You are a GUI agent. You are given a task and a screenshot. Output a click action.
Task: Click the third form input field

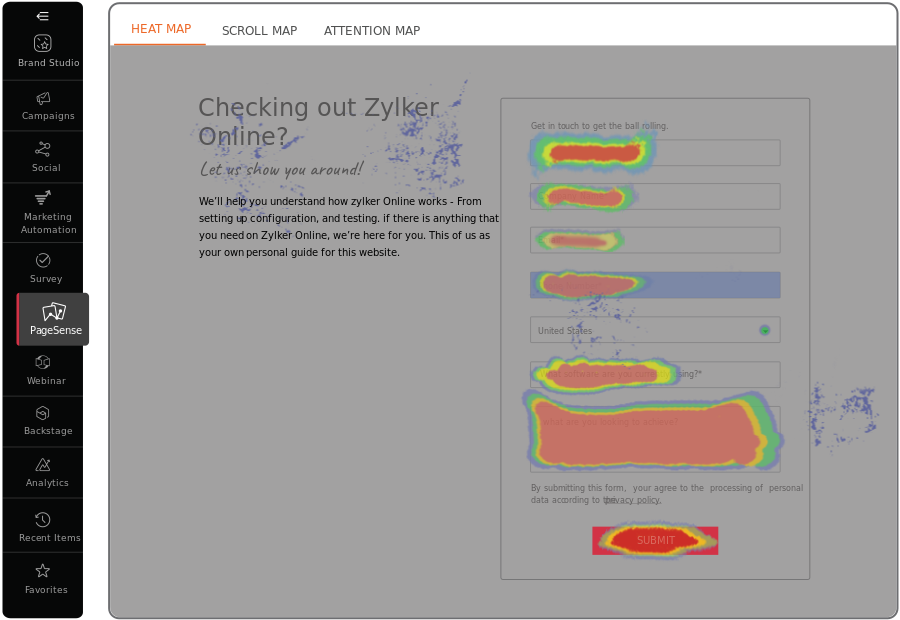click(x=655, y=240)
